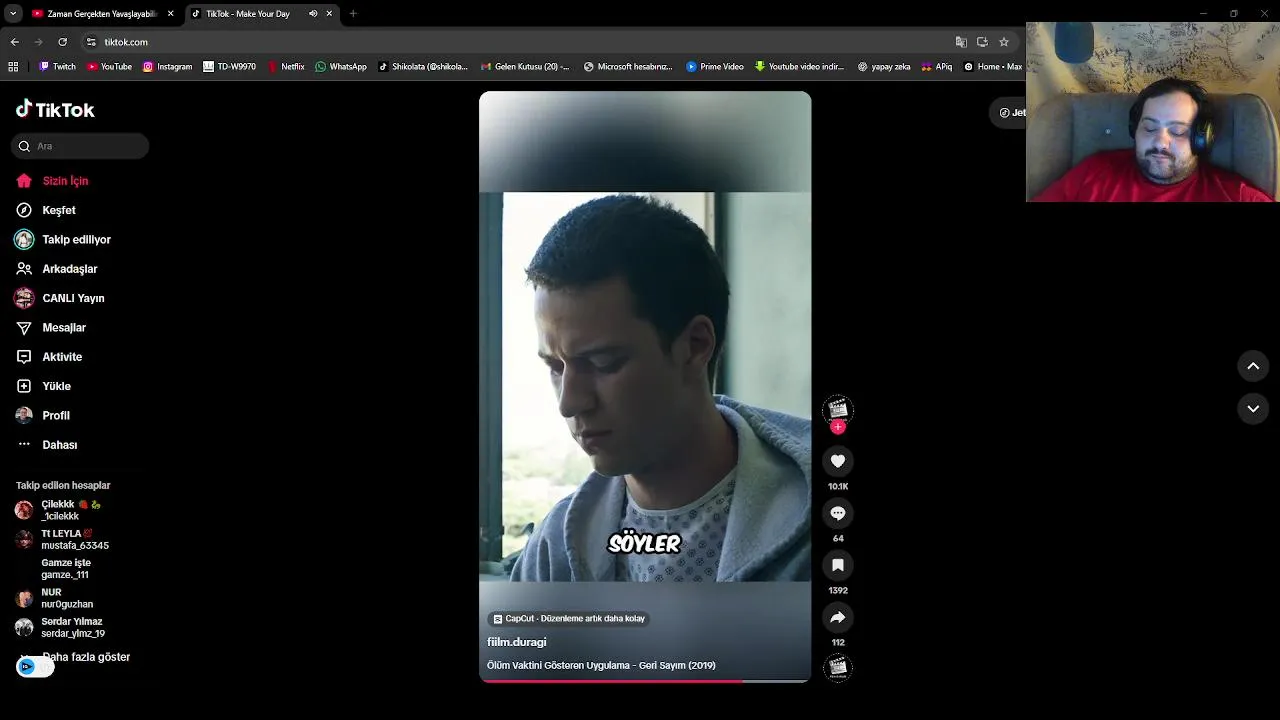Open video creator's profile avatar
Screen dimensions: 1280x720
(838, 408)
